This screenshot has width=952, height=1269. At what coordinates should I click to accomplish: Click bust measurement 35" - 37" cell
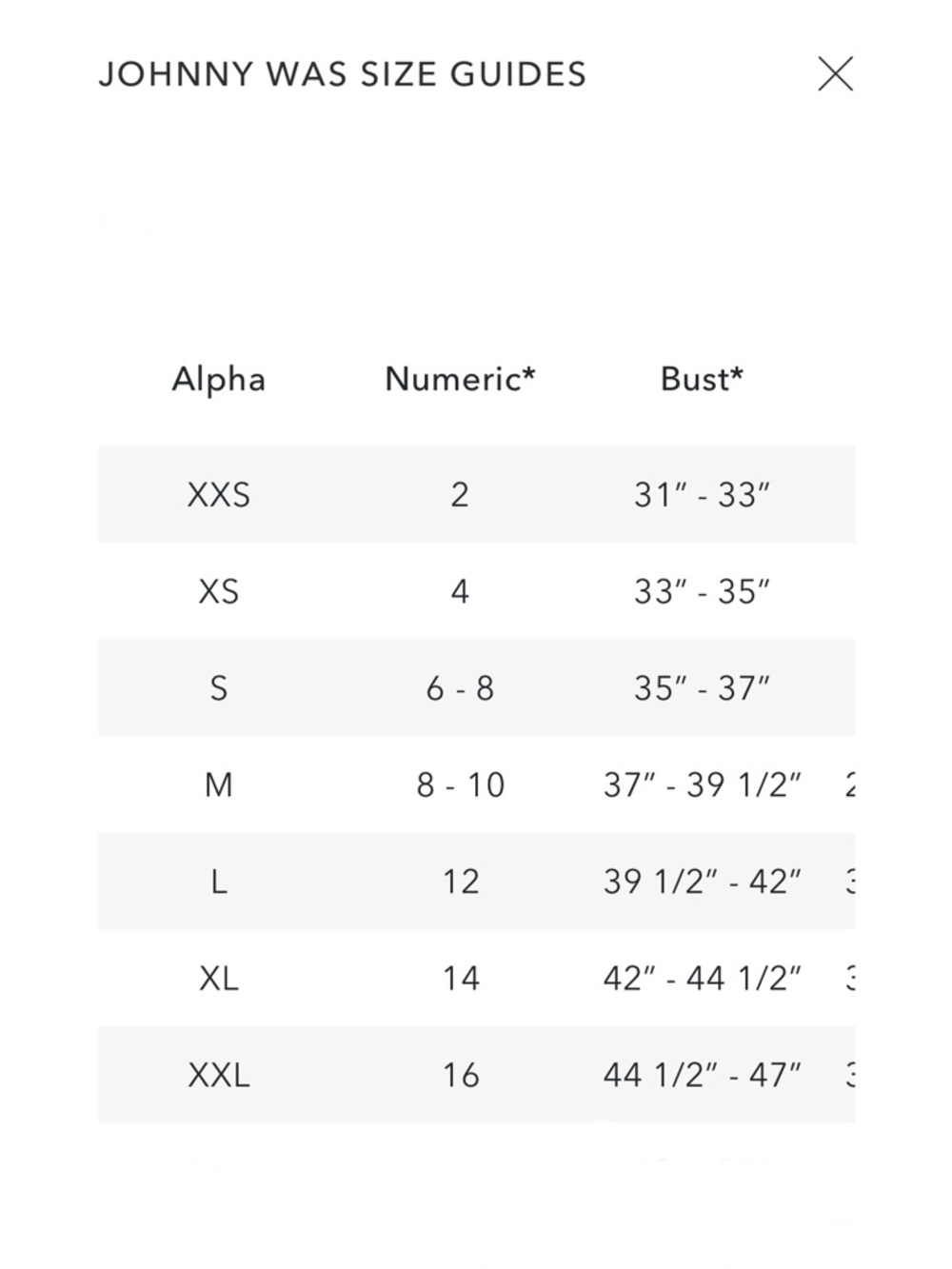702,688
